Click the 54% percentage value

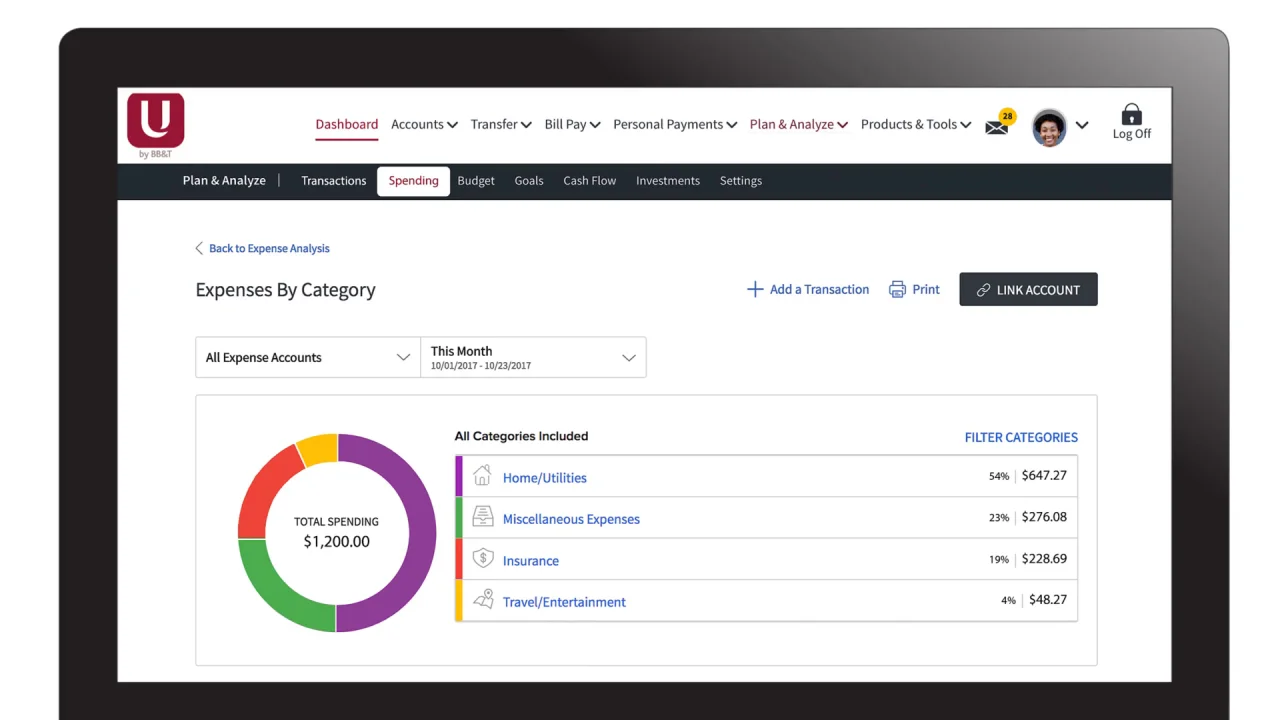pos(999,476)
